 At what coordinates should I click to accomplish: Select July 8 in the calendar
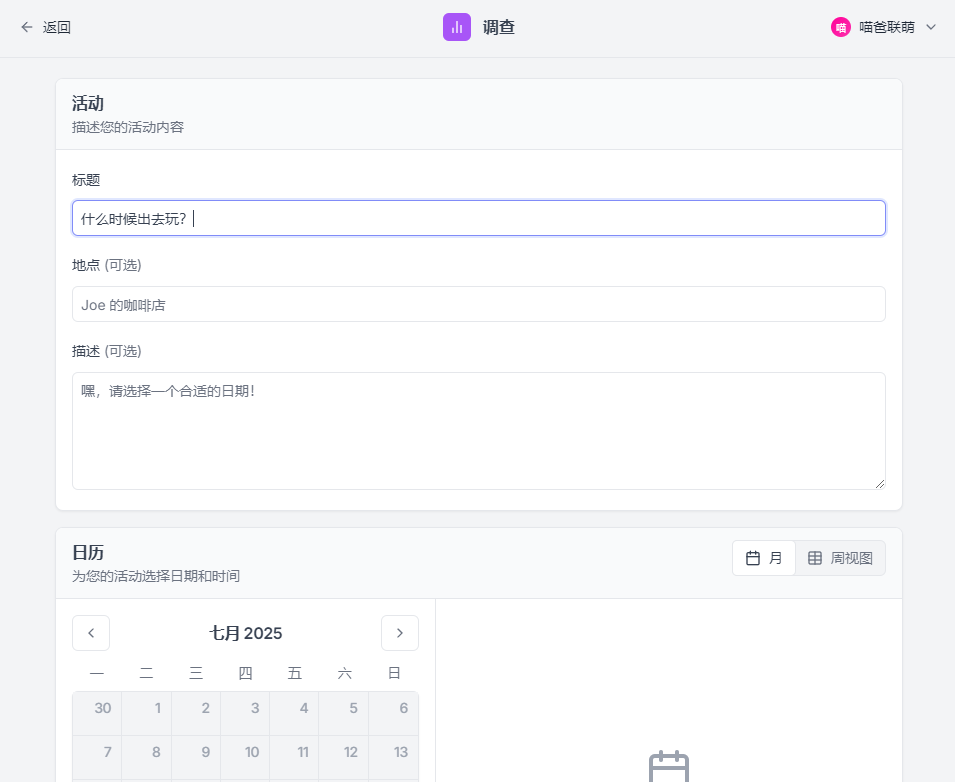(147, 757)
